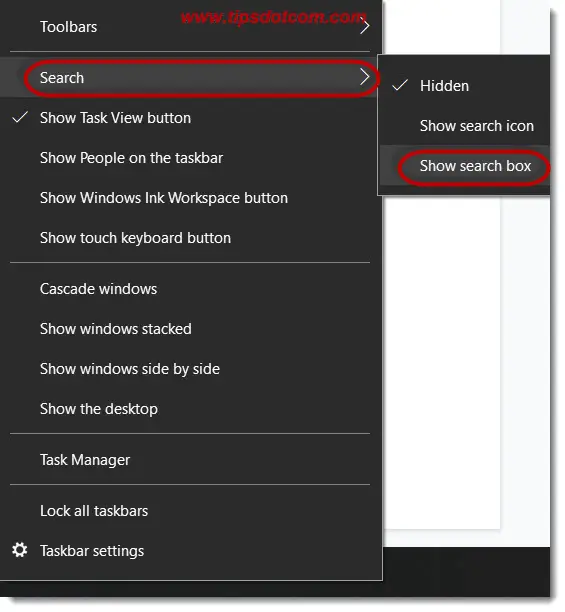Click the checkmark beside Show Task View button
The width and height of the screenshot is (565, 612).
(20, 117)
